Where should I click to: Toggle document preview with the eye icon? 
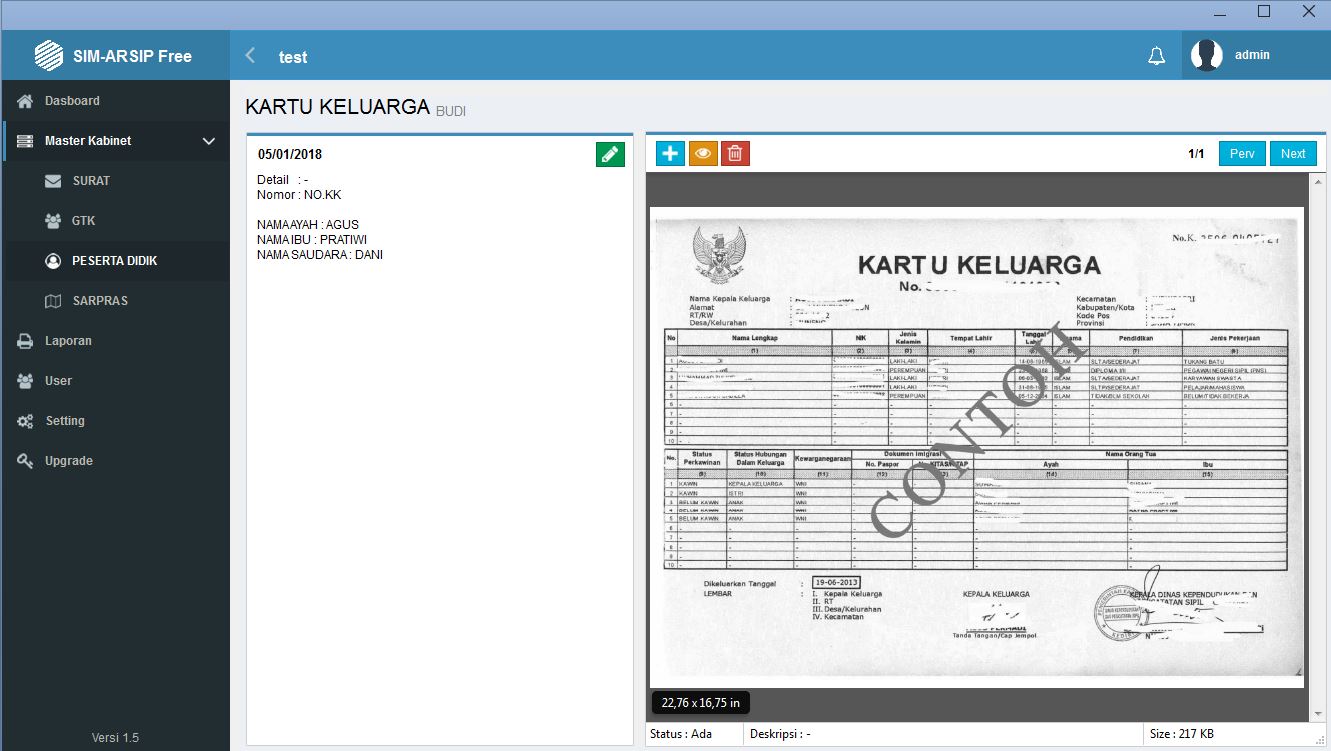coord(703,153)
